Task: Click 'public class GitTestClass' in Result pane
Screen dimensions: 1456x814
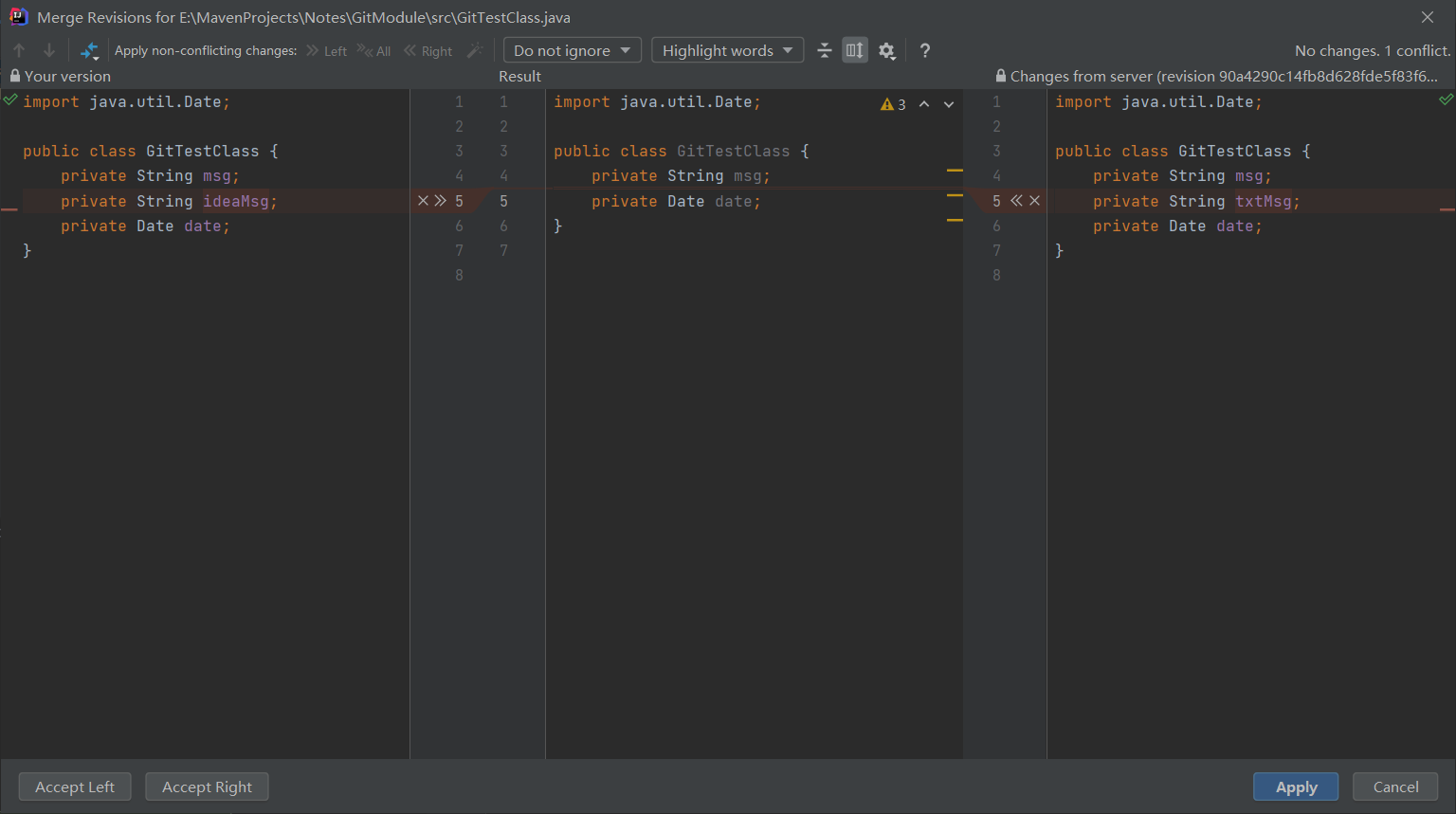Action: pos(672,151)
